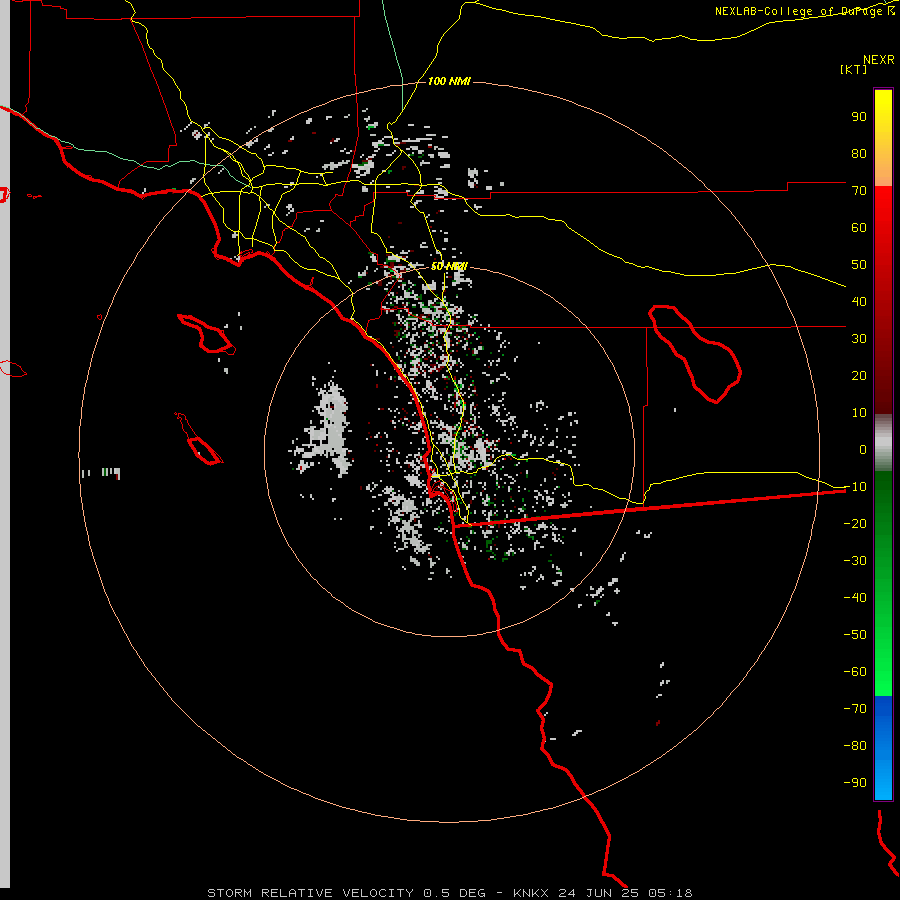Click the large offshore gray velocity echo
900x900 pixels.
(x=329, y=428)
